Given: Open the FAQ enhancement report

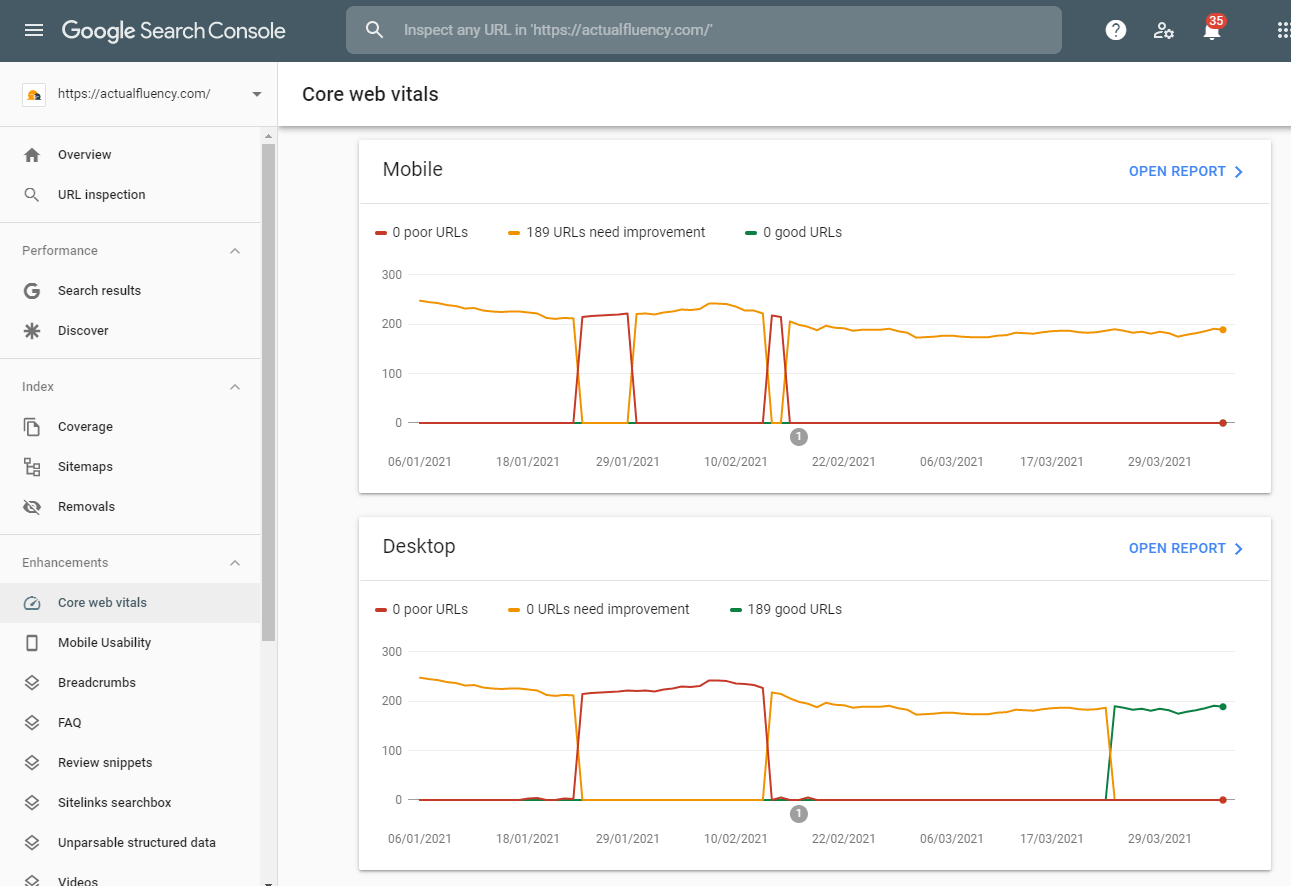Looking at the screenshot, I should [x=130, y=723].
